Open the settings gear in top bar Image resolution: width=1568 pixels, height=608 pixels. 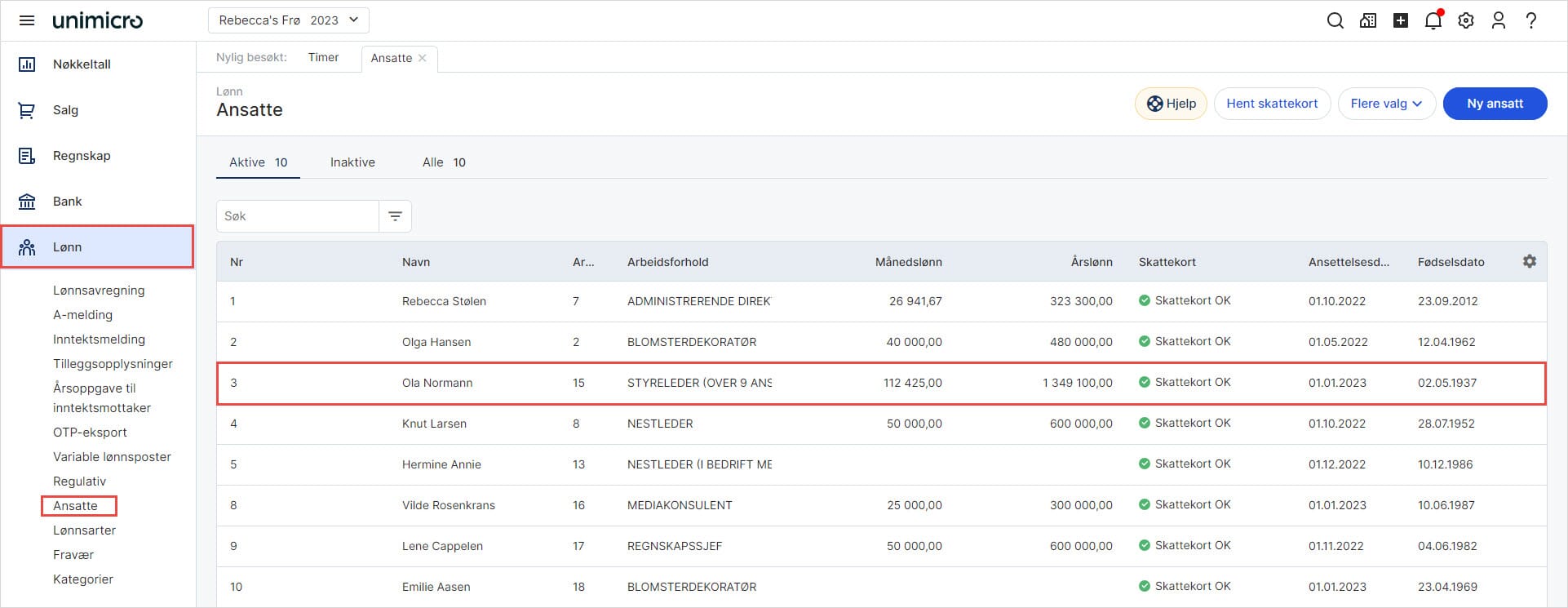click(1466, 20)
